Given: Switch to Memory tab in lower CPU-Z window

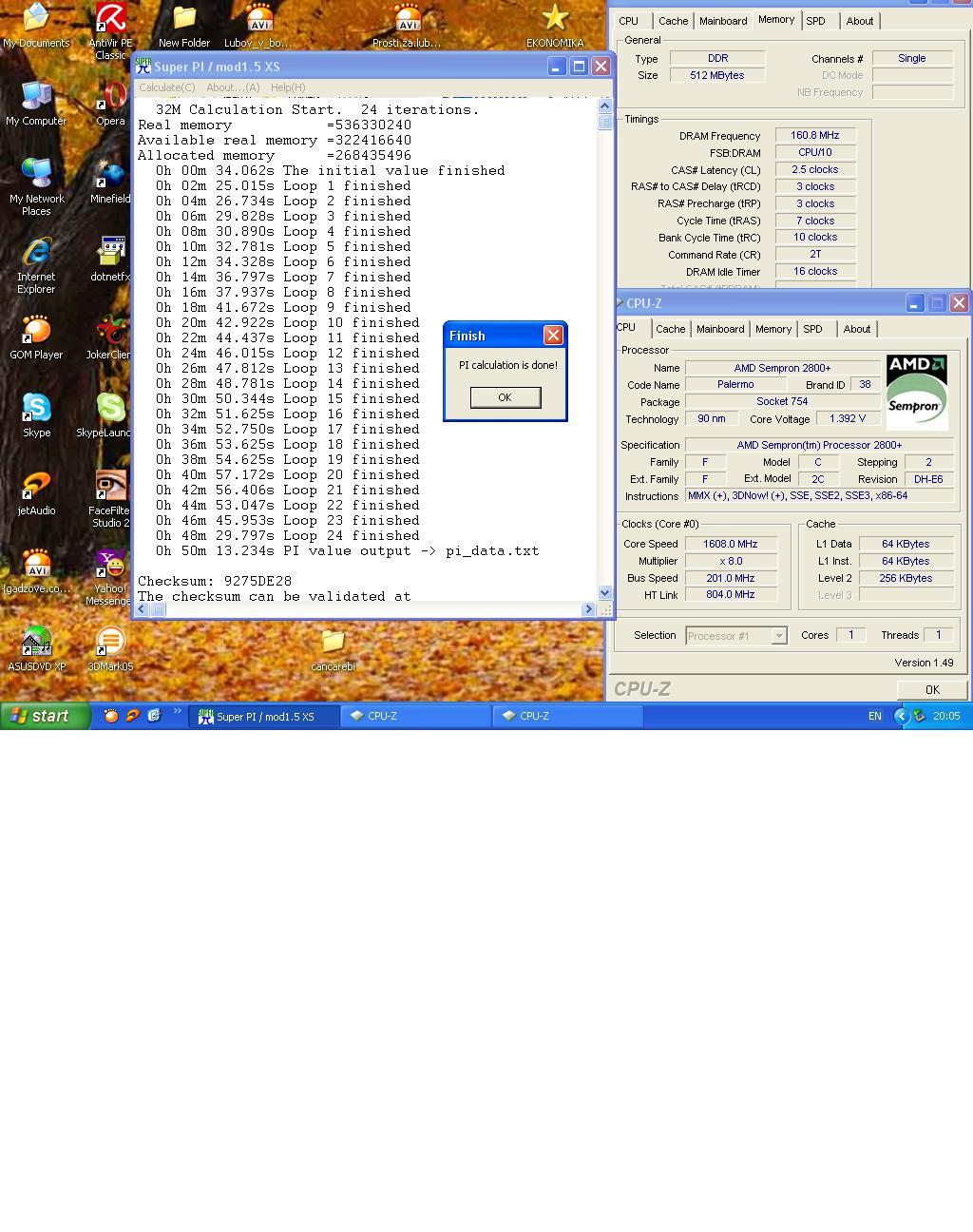Looking at the screenshot, I should tap(773, 329).
